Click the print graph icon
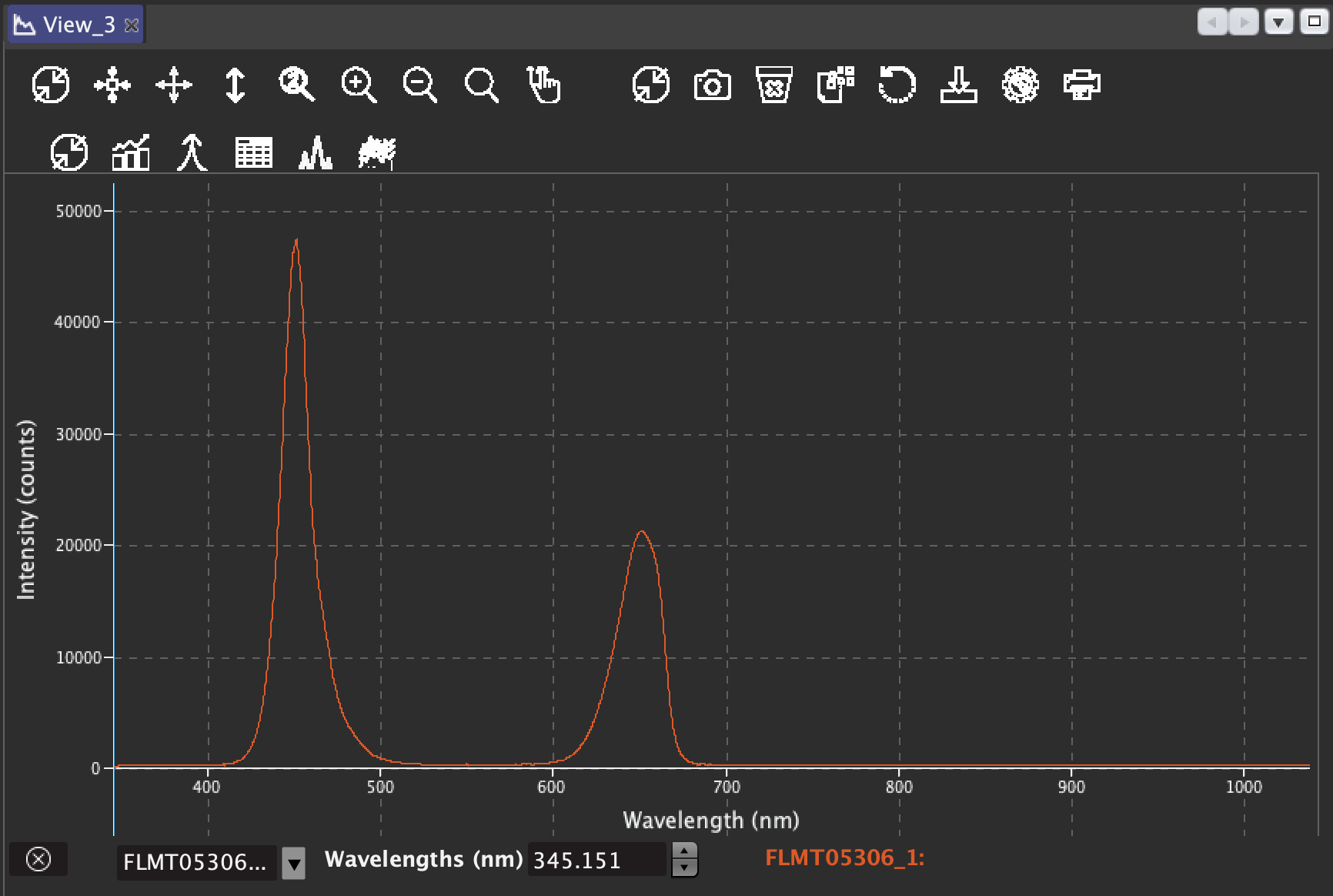The width and height of the screenshot is (1333, 896). (1081, 85)
